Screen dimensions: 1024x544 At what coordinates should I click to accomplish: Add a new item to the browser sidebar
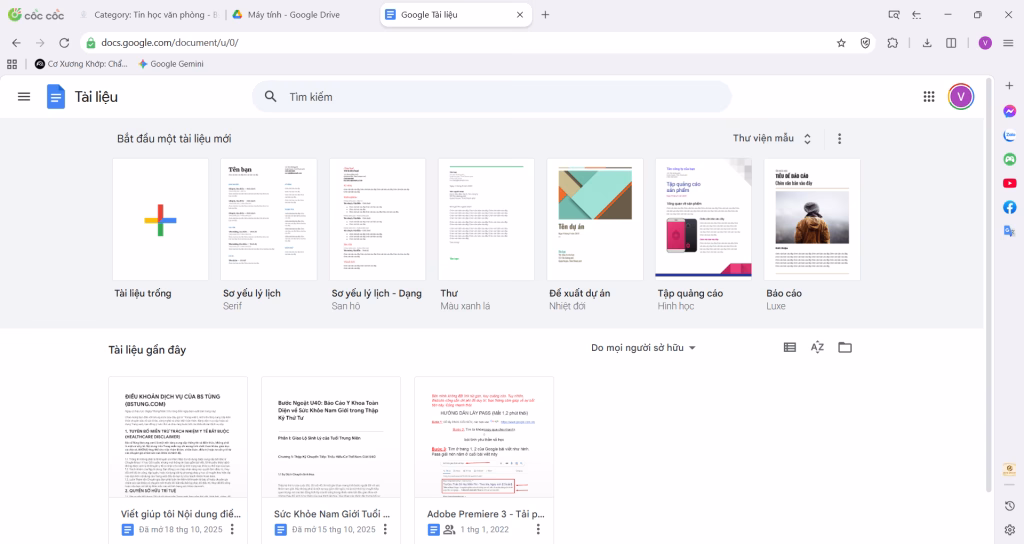tap(1010, 86)
